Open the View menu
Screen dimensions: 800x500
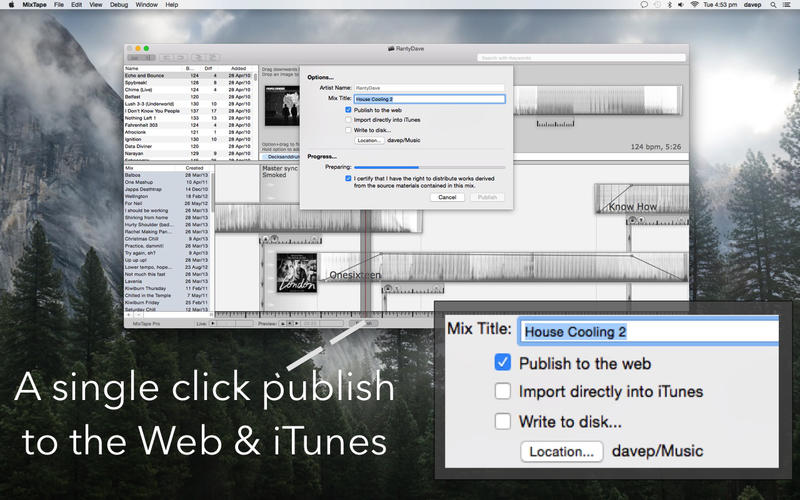point(96,5)
